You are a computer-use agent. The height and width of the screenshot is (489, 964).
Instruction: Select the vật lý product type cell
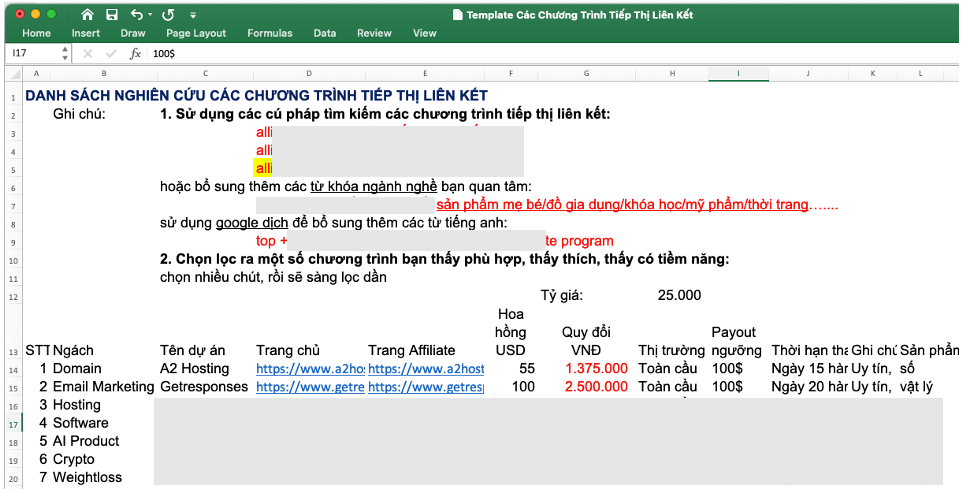click(916, 388)
